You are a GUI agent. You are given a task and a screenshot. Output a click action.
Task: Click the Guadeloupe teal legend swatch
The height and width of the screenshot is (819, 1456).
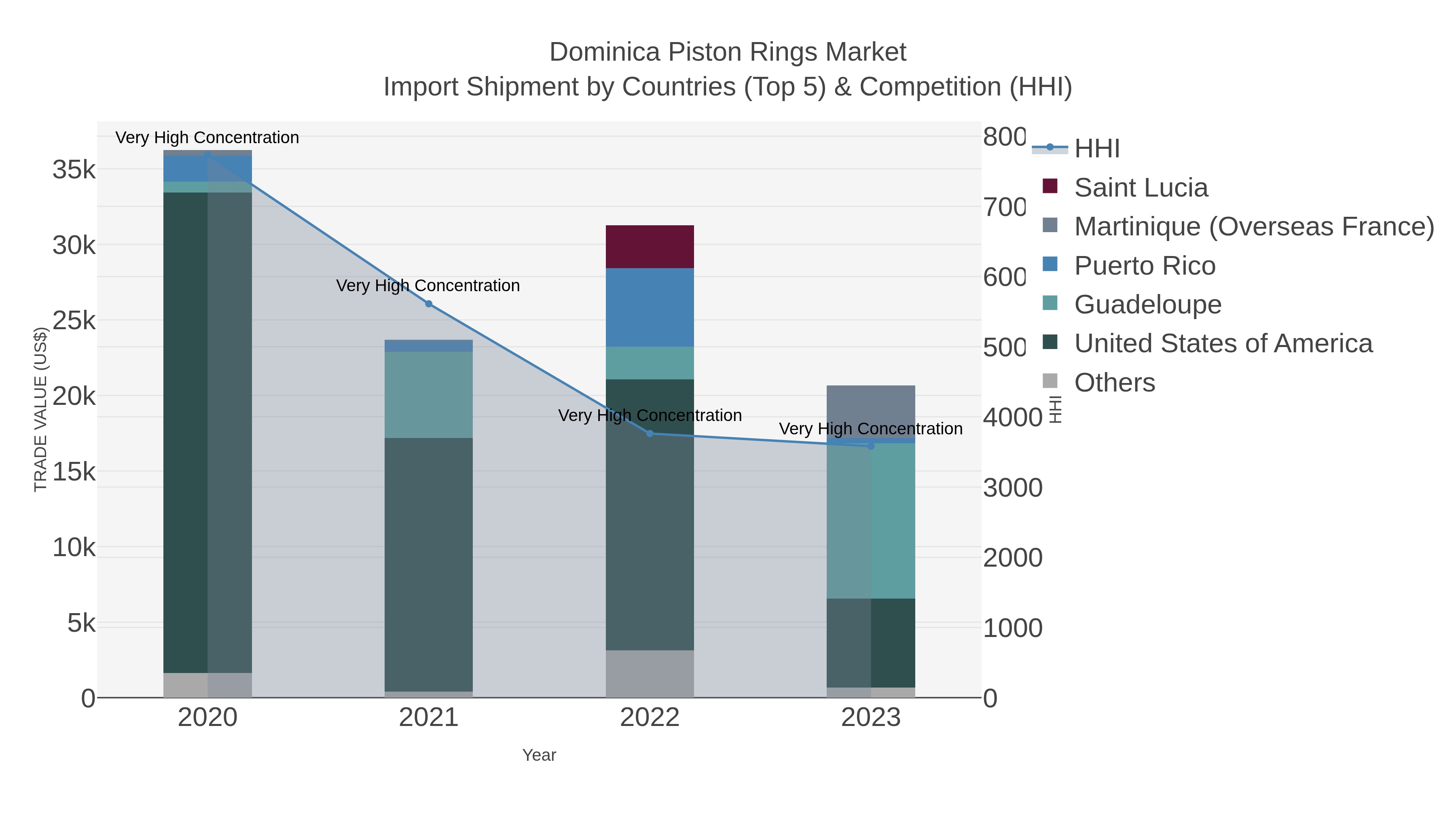tap(1050, 303)
